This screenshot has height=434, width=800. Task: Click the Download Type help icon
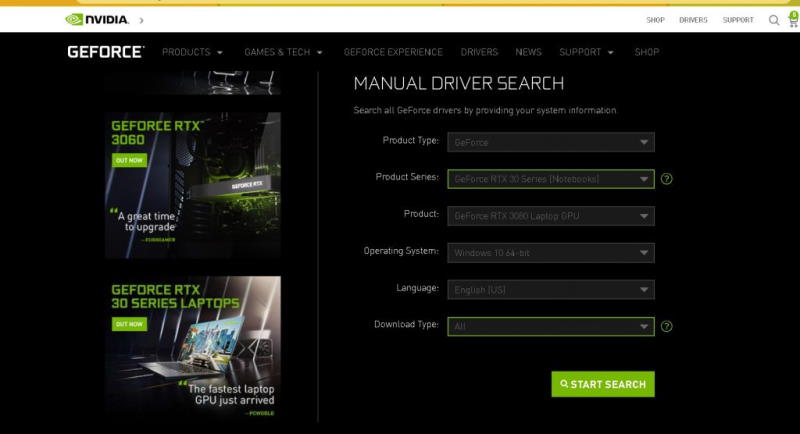click(x=666, y=326)
